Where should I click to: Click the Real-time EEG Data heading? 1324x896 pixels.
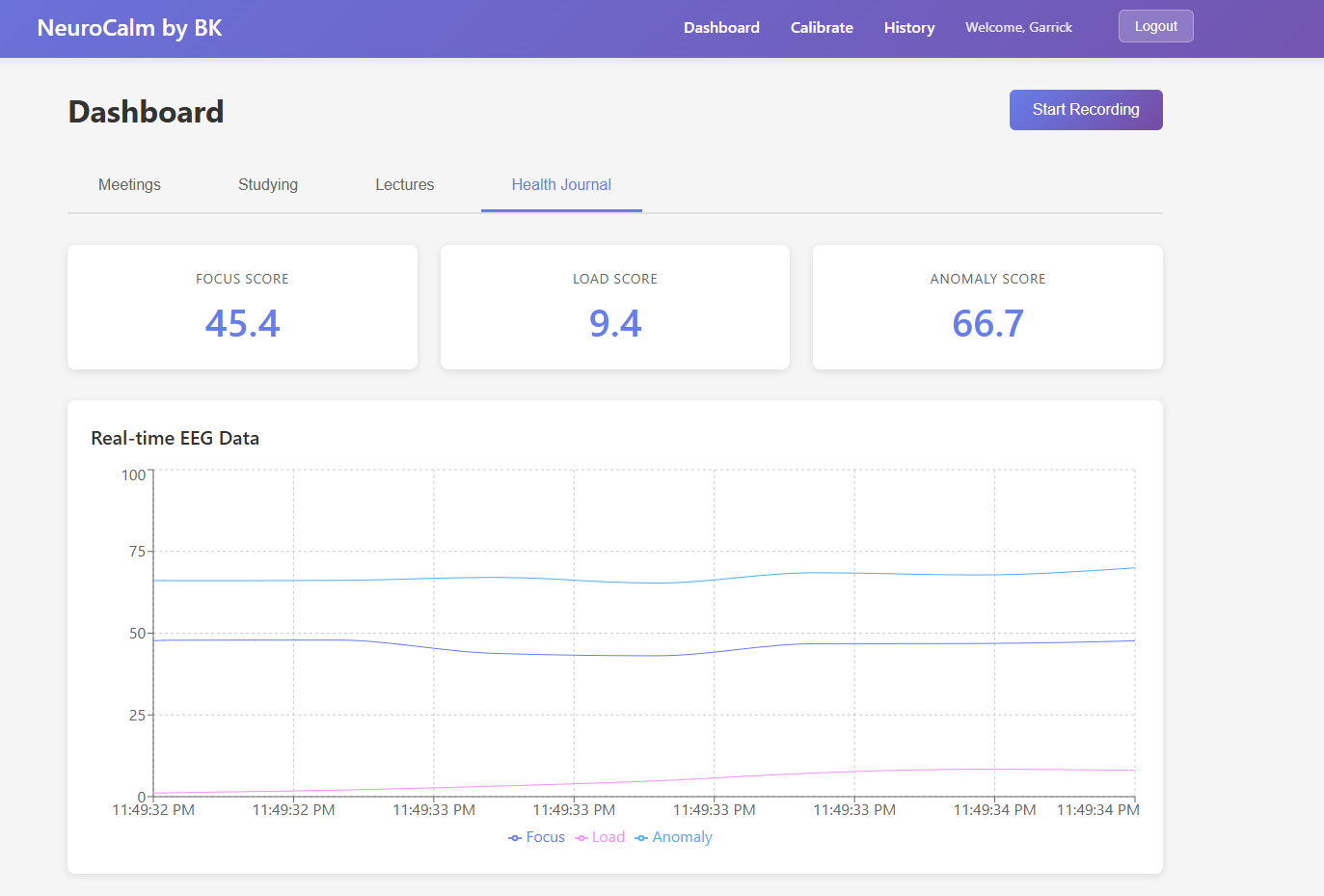pyautogui.click(x=175, y=438)
